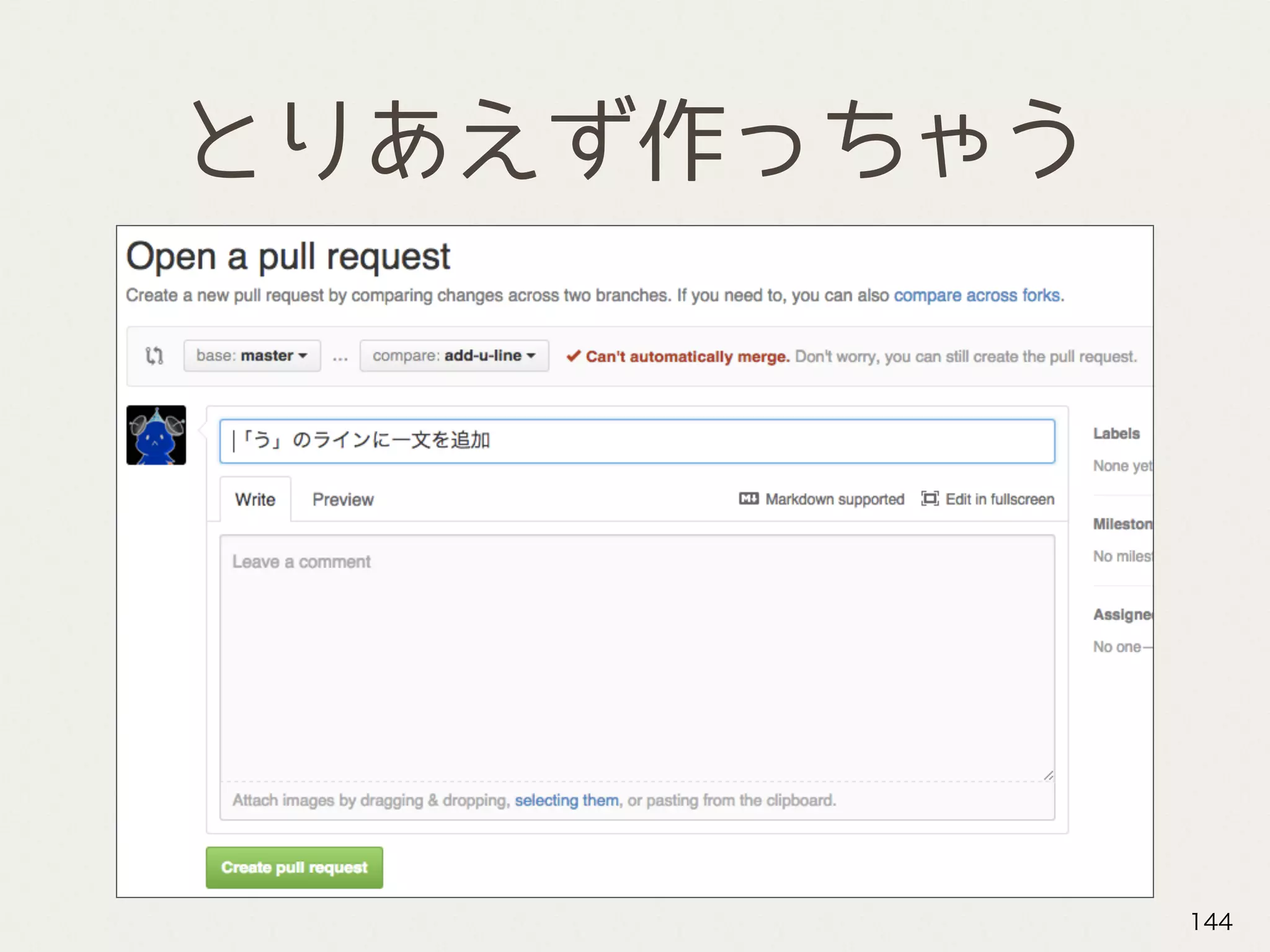Click into the Leave a comment box
The height and width of the screenshot is (952, 1270).
tap(636, 657)
